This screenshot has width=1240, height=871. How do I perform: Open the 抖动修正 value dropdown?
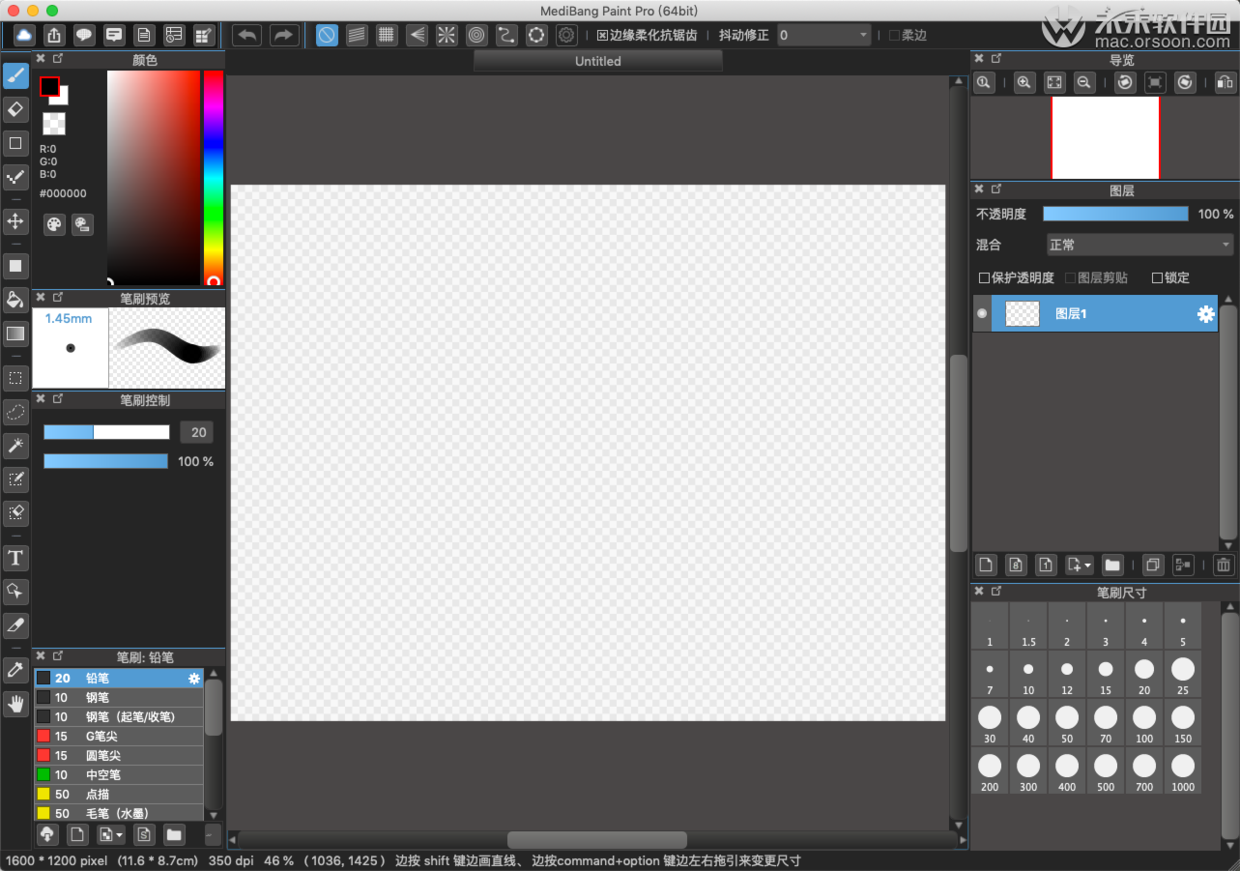click(x=825, y=35)
